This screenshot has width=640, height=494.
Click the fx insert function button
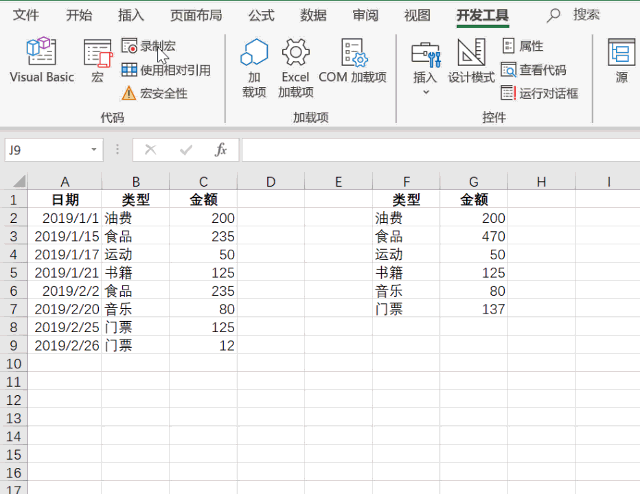pyautogui.click(x=220, y=150)
